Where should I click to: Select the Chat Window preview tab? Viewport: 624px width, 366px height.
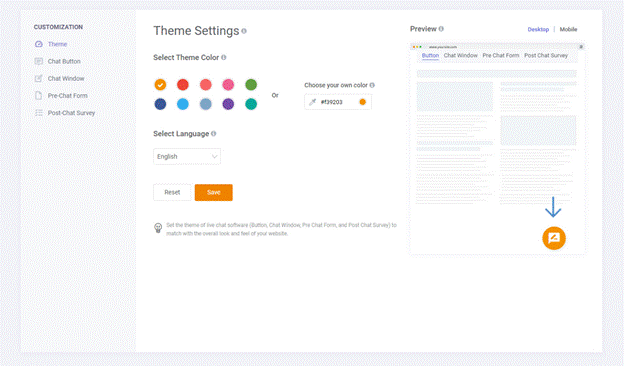tap(460, 56)
